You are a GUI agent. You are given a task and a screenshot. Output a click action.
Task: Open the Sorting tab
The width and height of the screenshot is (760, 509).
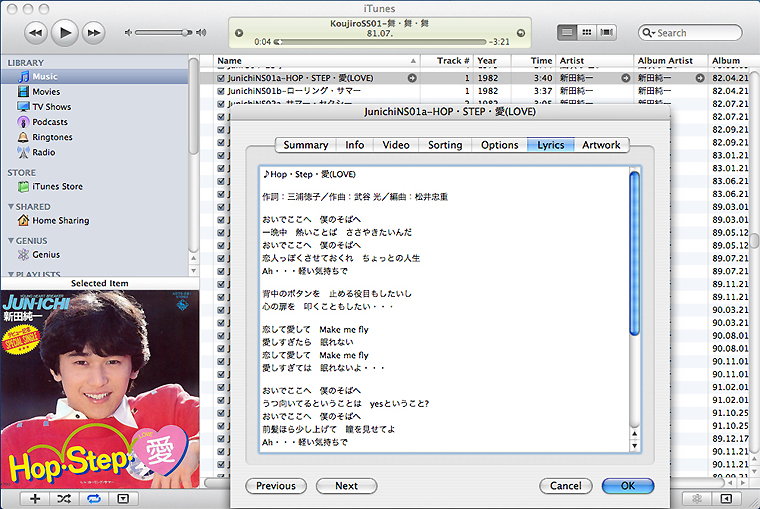(x=445, y=145)
